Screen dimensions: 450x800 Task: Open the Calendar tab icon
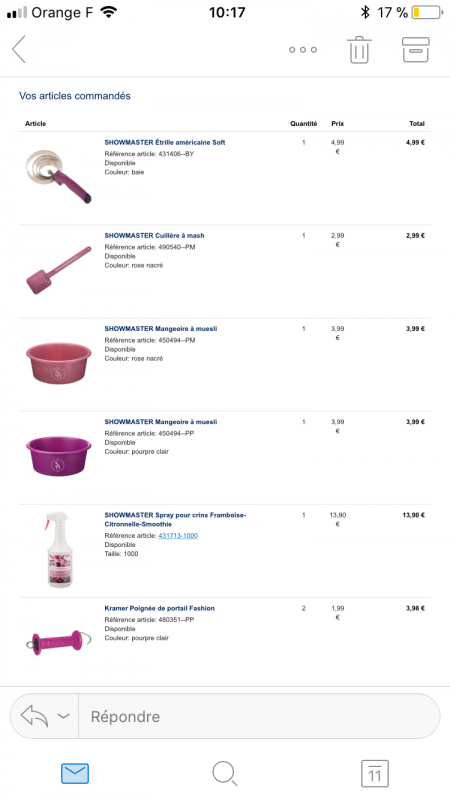tap(374, 773)
